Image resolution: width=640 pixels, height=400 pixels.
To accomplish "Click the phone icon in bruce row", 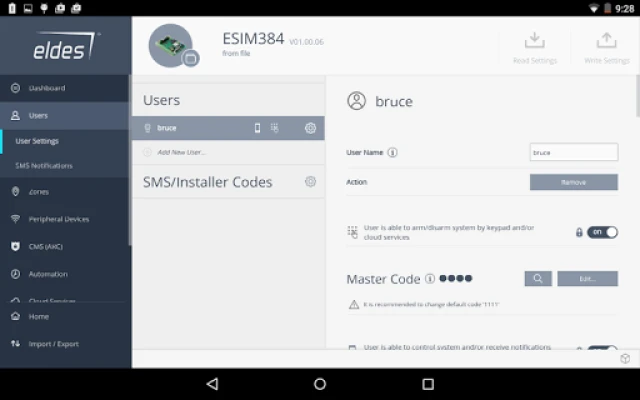I will pyautogui.click(x=257, y=128).
